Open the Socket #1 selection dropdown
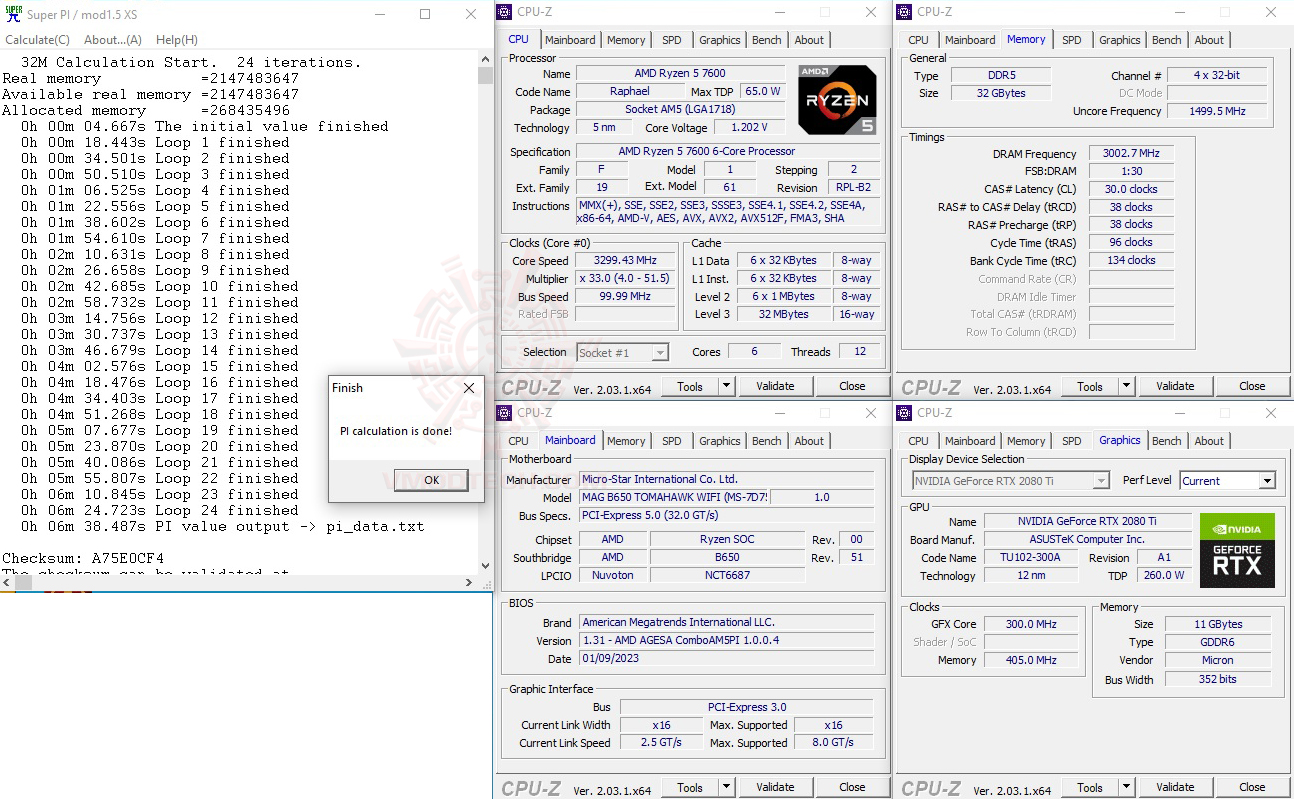Image resolution: width=1294 pixels, height=799 pixels. pos(622,352)
